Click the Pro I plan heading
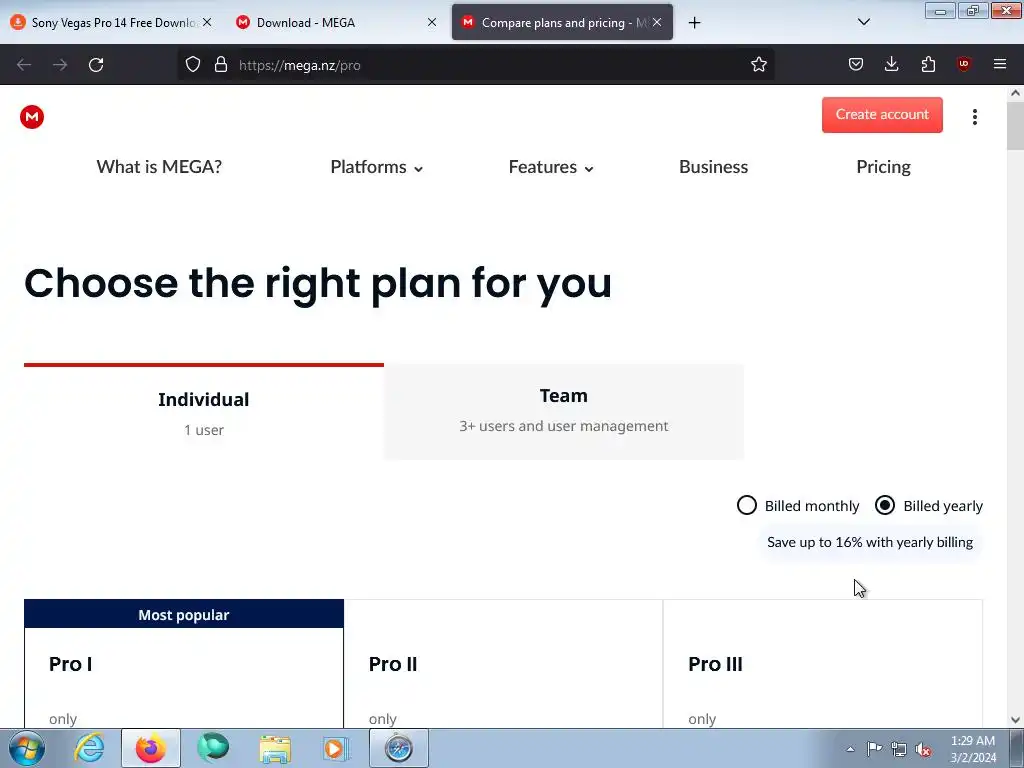The width and height of the screenshot is (1024, 768). 71,664
